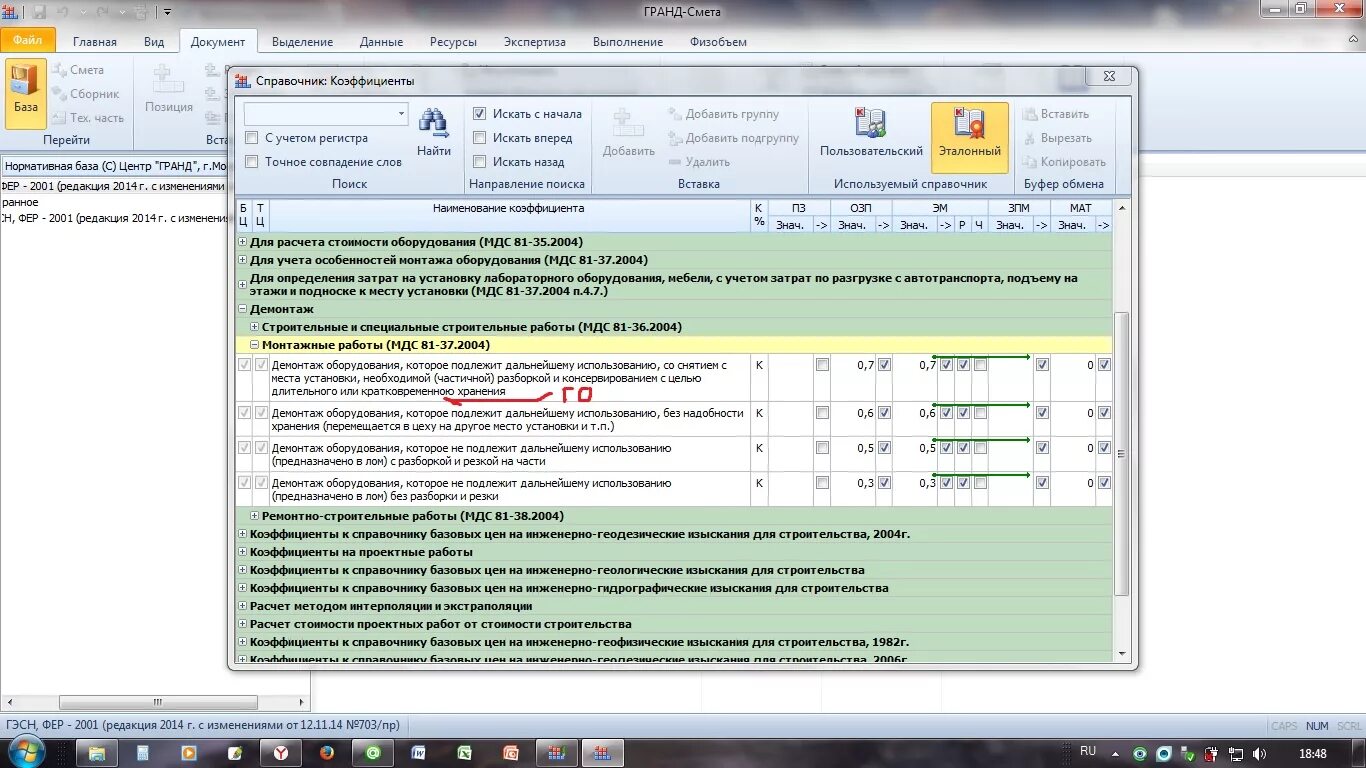Open the Файл menu

point(28,41)
